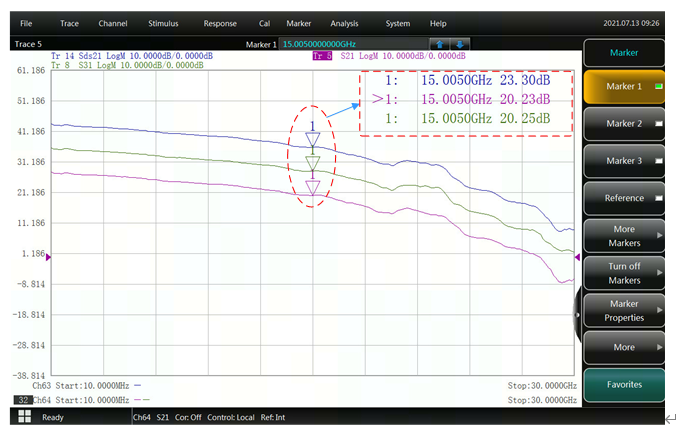
Task: Enable Marker 3 in side panel
Action: tap(624, 160)
